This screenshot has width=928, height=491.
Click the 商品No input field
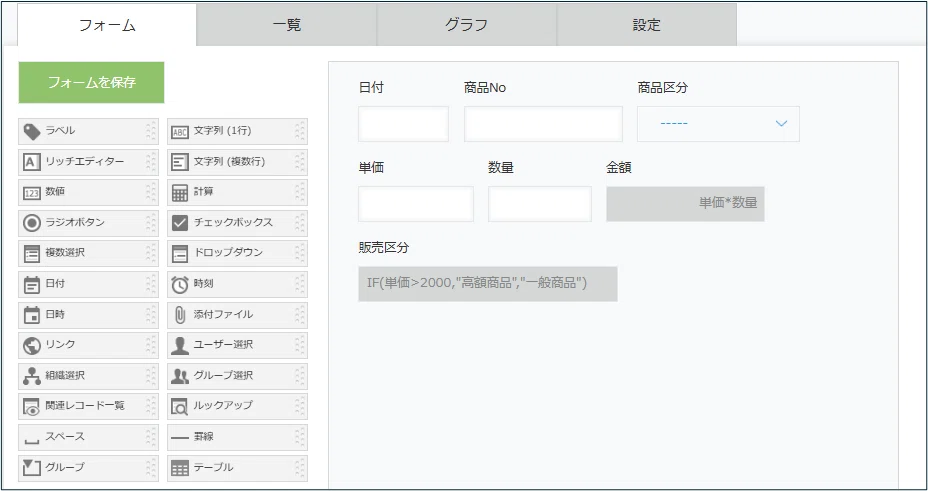[543, 124]
